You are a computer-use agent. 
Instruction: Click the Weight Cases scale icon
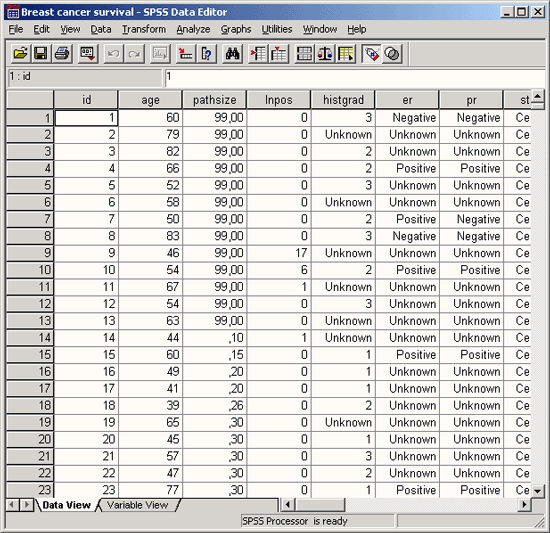click(325, 54)
